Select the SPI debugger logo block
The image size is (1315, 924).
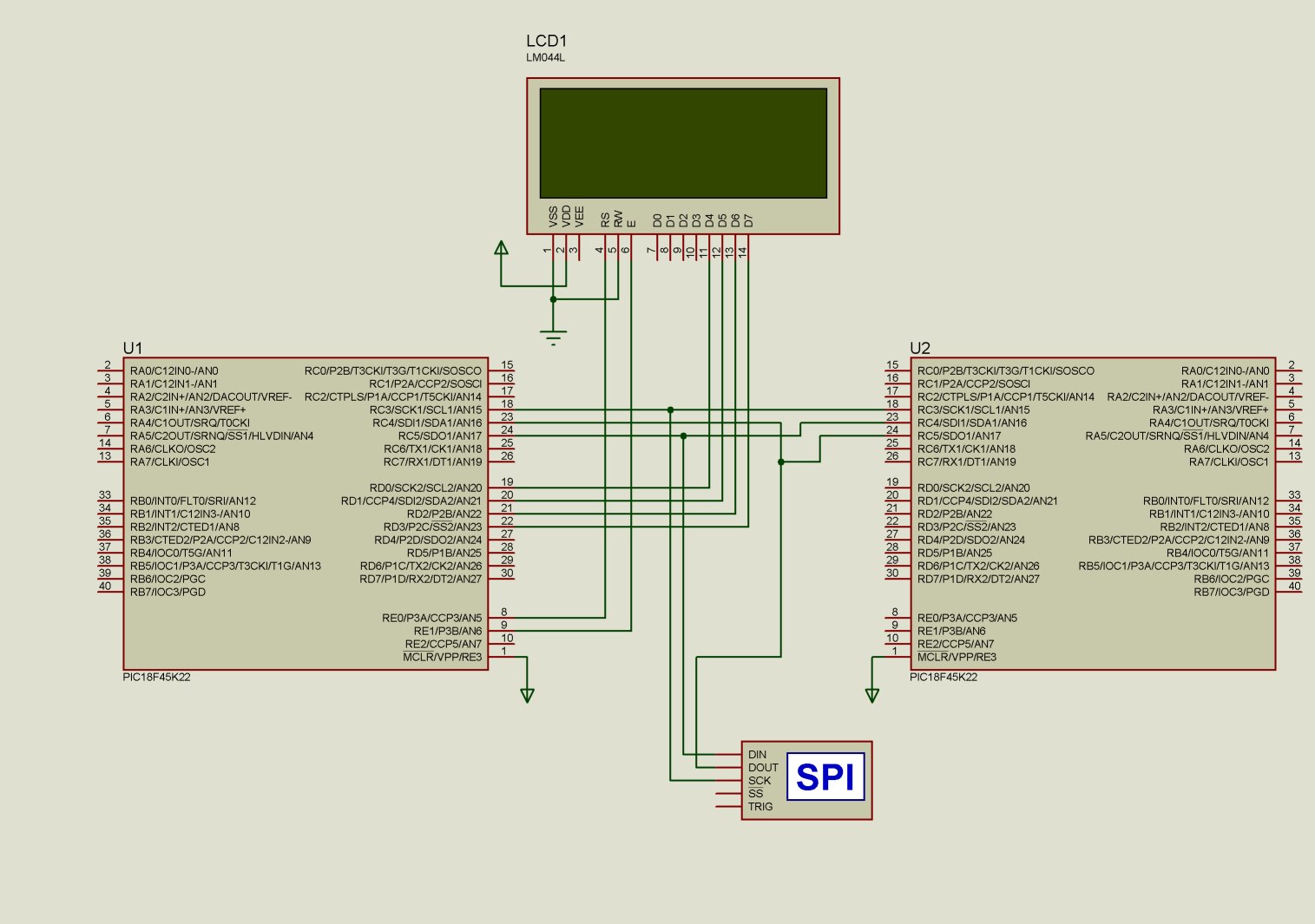pos(825,777)
